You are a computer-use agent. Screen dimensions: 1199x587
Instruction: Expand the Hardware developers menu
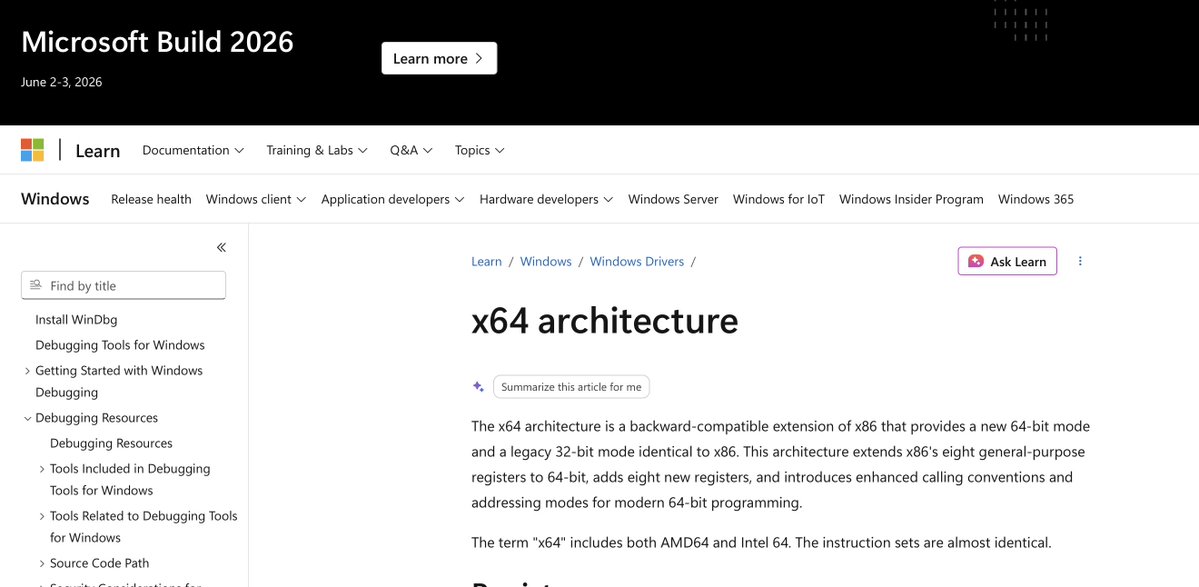pos(546,199)
